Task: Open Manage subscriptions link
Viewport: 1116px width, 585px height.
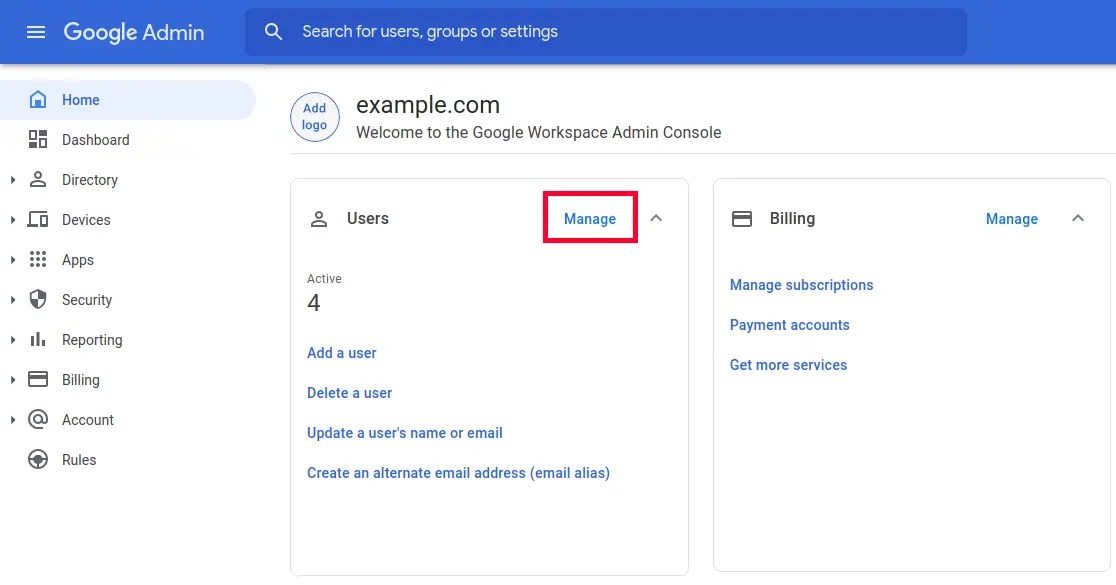Action: click(x=801, y=284)
